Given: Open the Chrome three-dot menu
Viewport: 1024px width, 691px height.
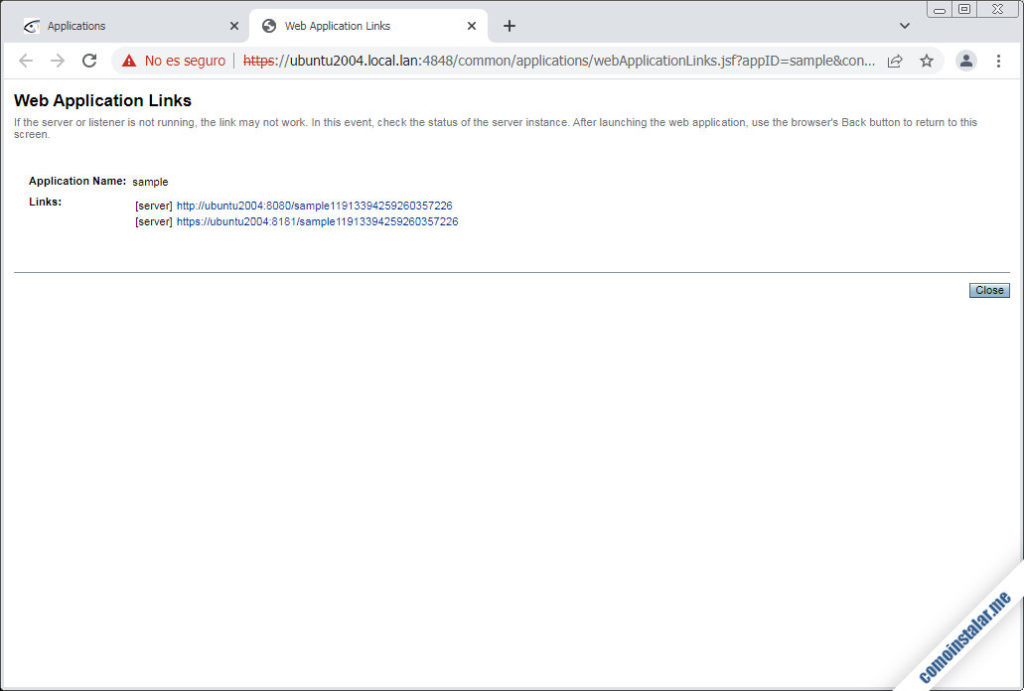Looking at the screenshot, I should pos(998,61).
